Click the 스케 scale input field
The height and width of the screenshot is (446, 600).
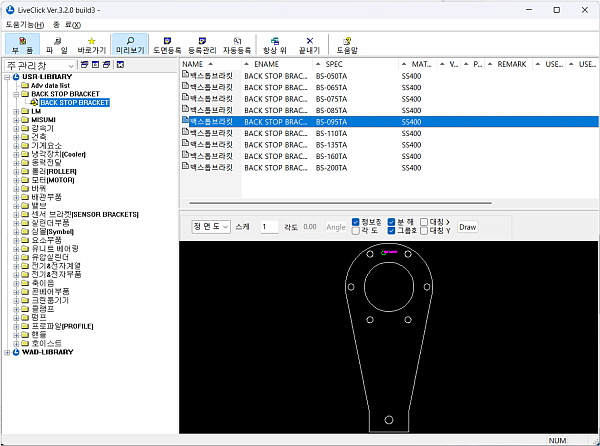[269, 227]
